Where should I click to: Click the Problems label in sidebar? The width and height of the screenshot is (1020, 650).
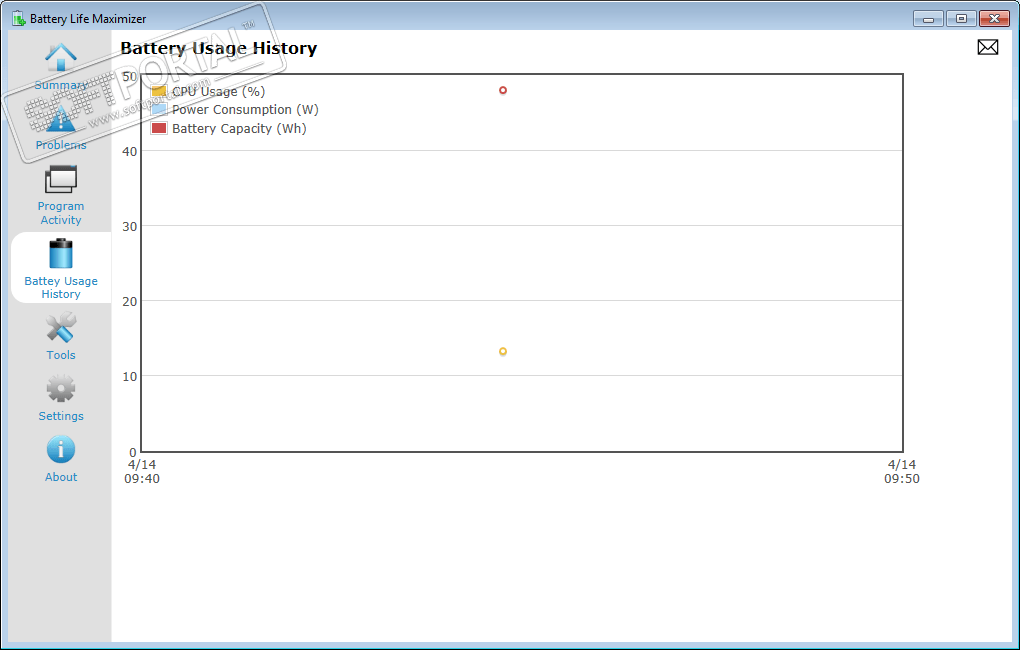click(x=60, y=145)
